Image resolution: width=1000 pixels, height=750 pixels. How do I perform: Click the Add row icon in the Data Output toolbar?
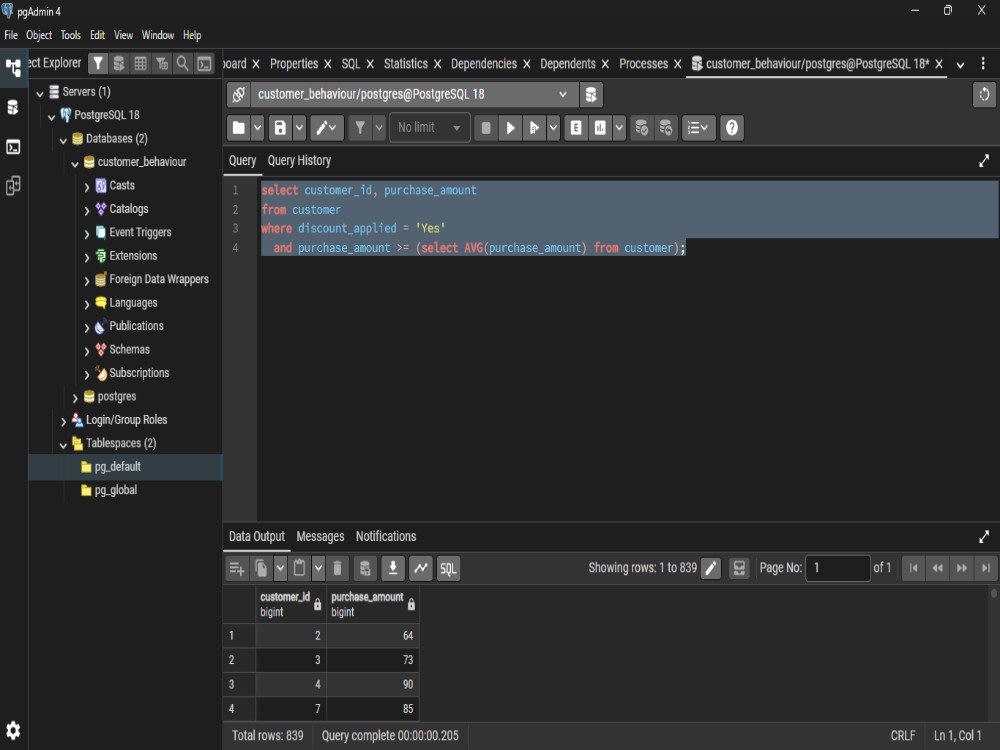pos(237,568)
